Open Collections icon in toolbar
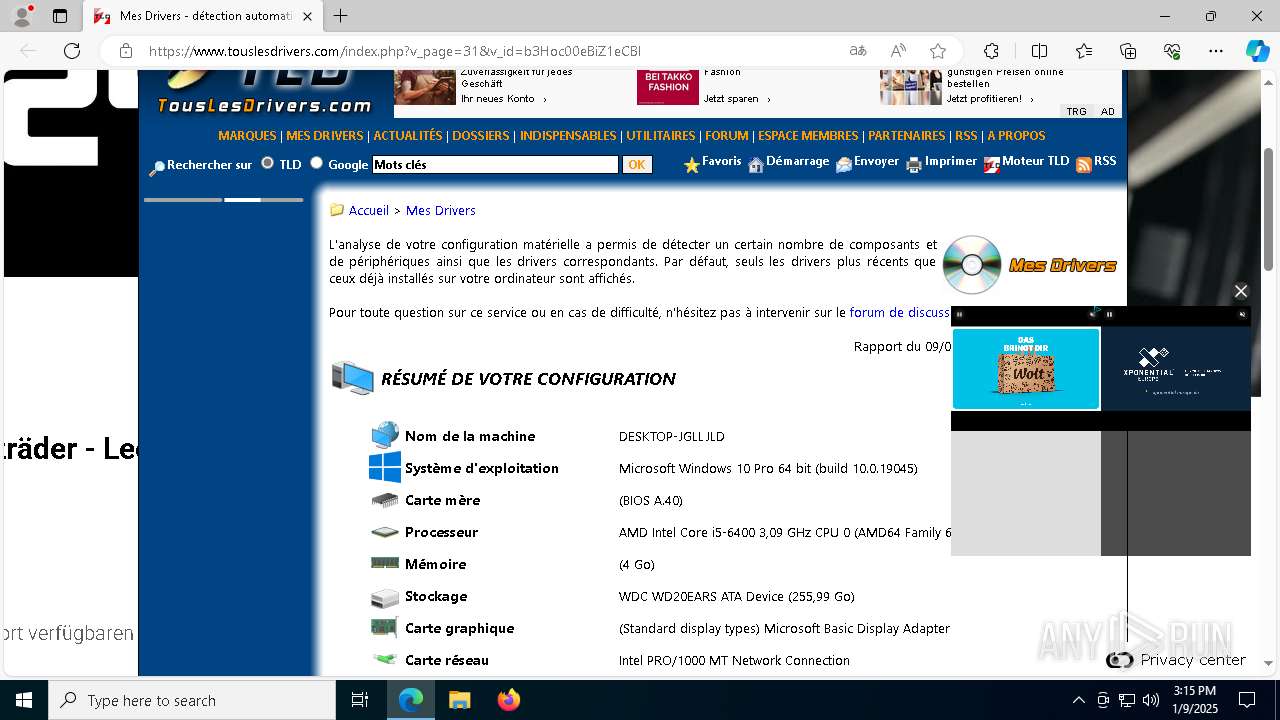The image size is (1280, 720). tap(1128, 51)
